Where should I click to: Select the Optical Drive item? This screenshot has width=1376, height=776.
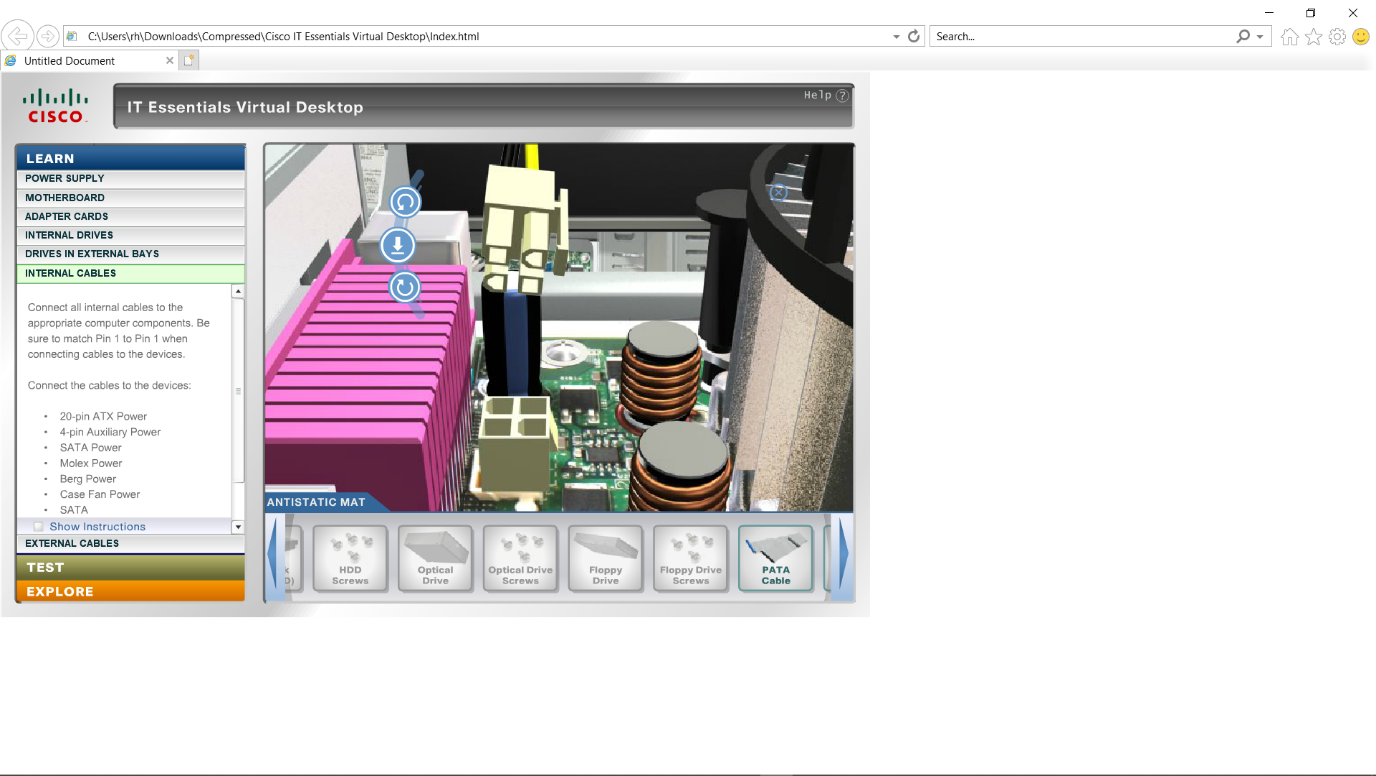pos(435,558)
